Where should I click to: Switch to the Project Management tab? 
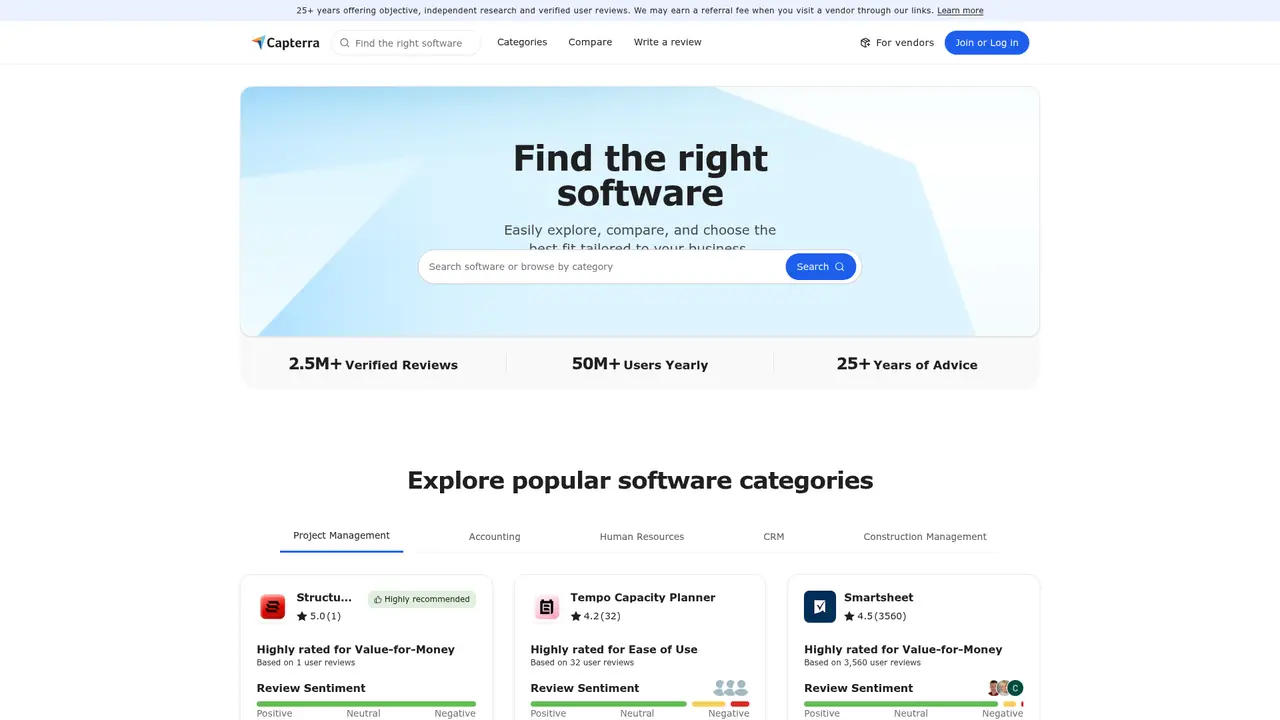342,536
